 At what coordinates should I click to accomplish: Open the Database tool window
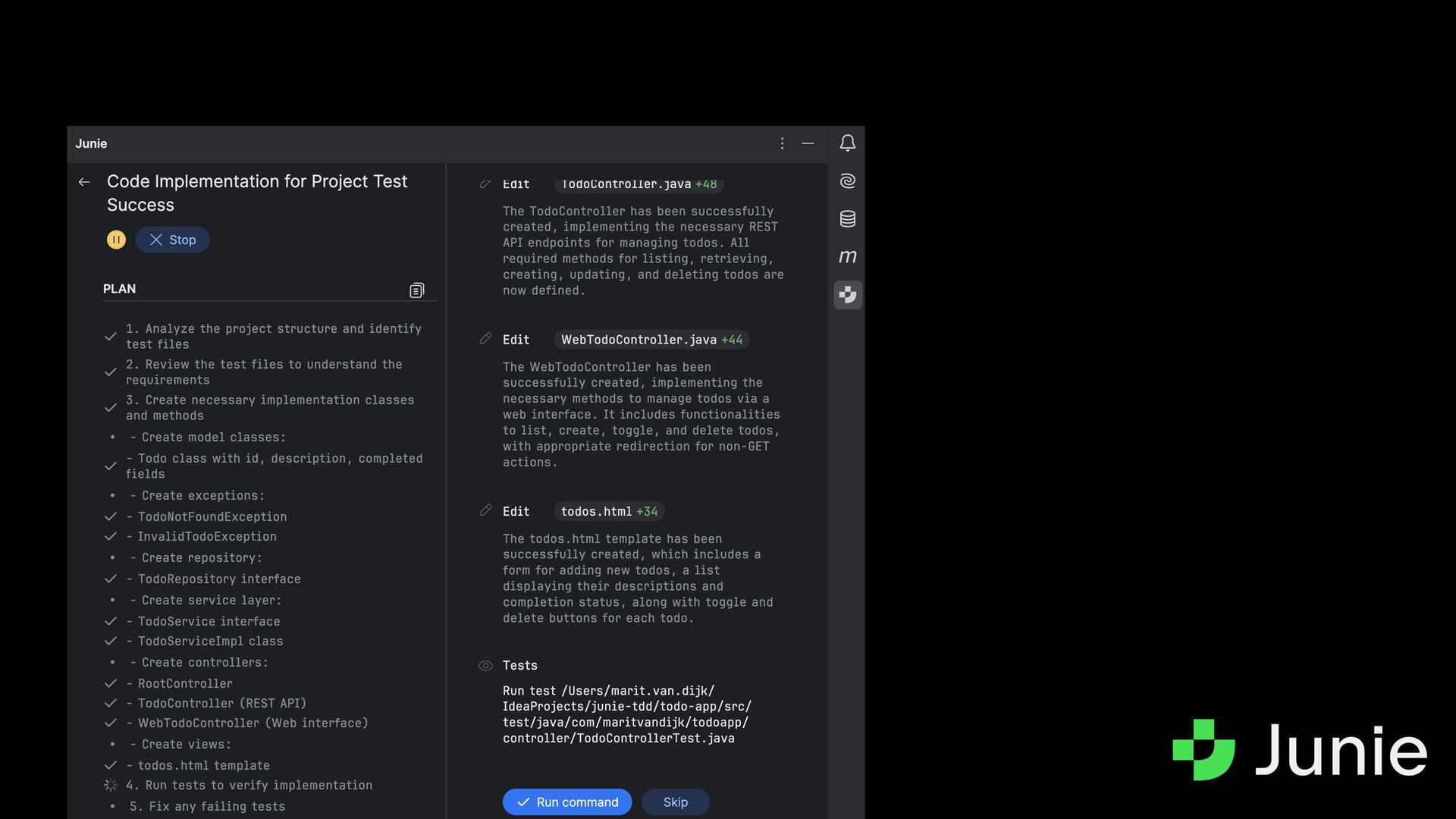click(847, 219)
